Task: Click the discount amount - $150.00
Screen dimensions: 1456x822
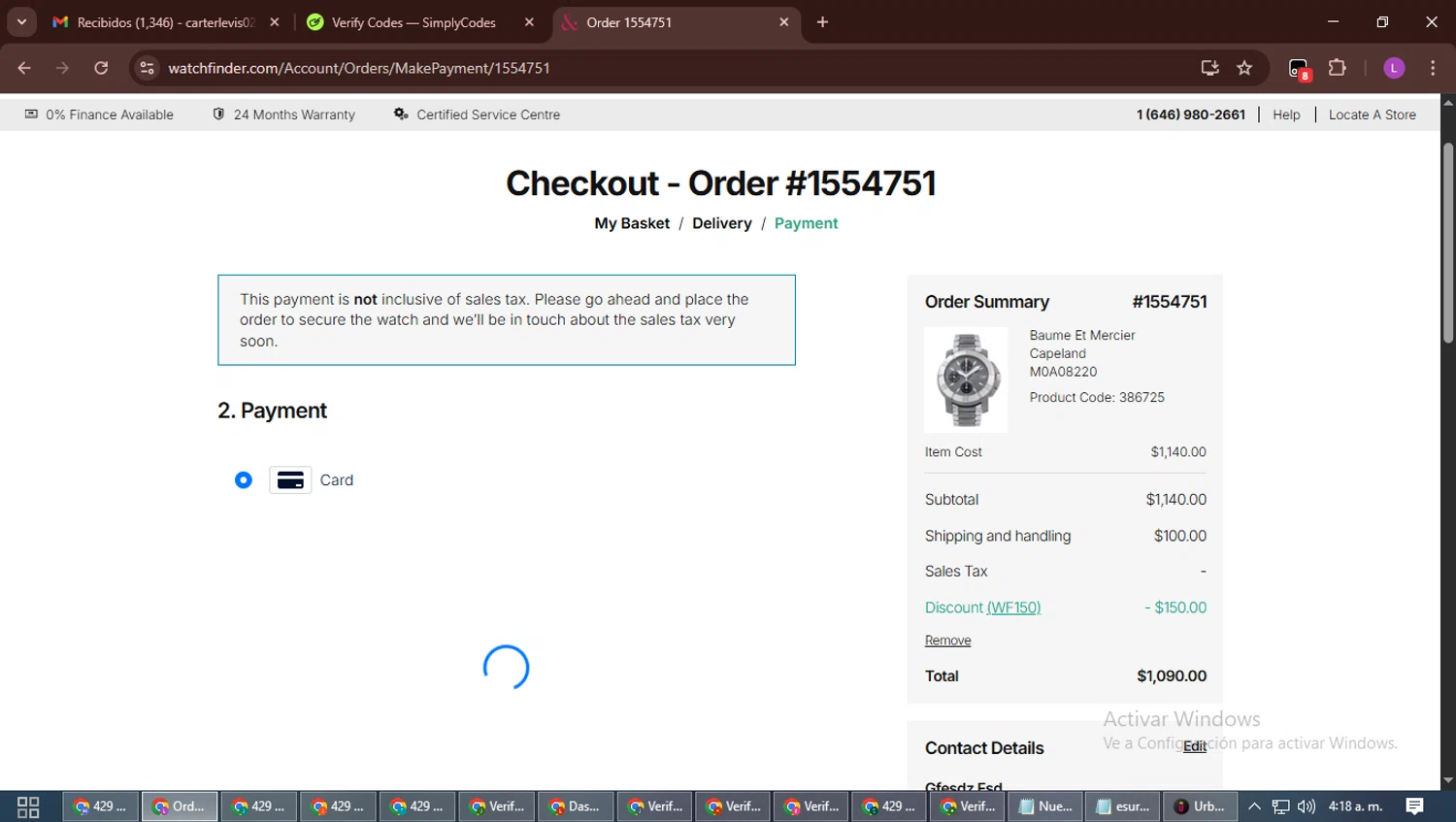Action: tap(1175, 608)
